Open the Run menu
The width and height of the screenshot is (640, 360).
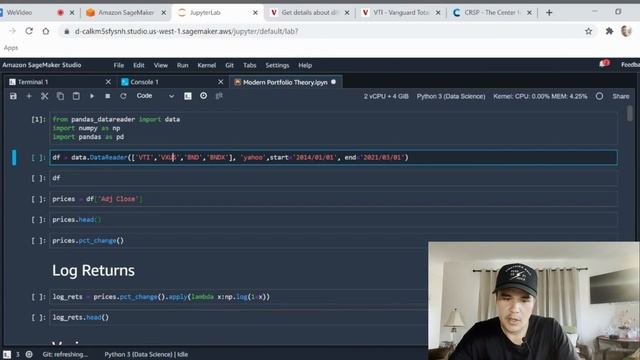coord(182,65)
